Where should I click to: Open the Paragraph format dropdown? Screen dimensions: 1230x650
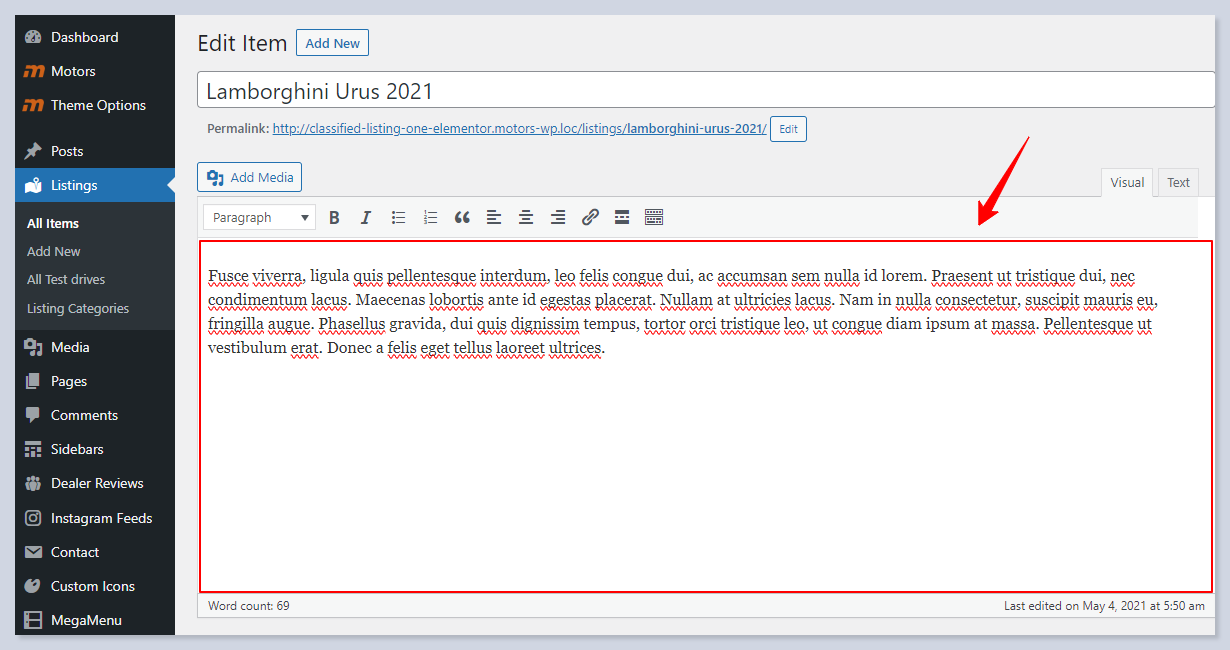259,217
